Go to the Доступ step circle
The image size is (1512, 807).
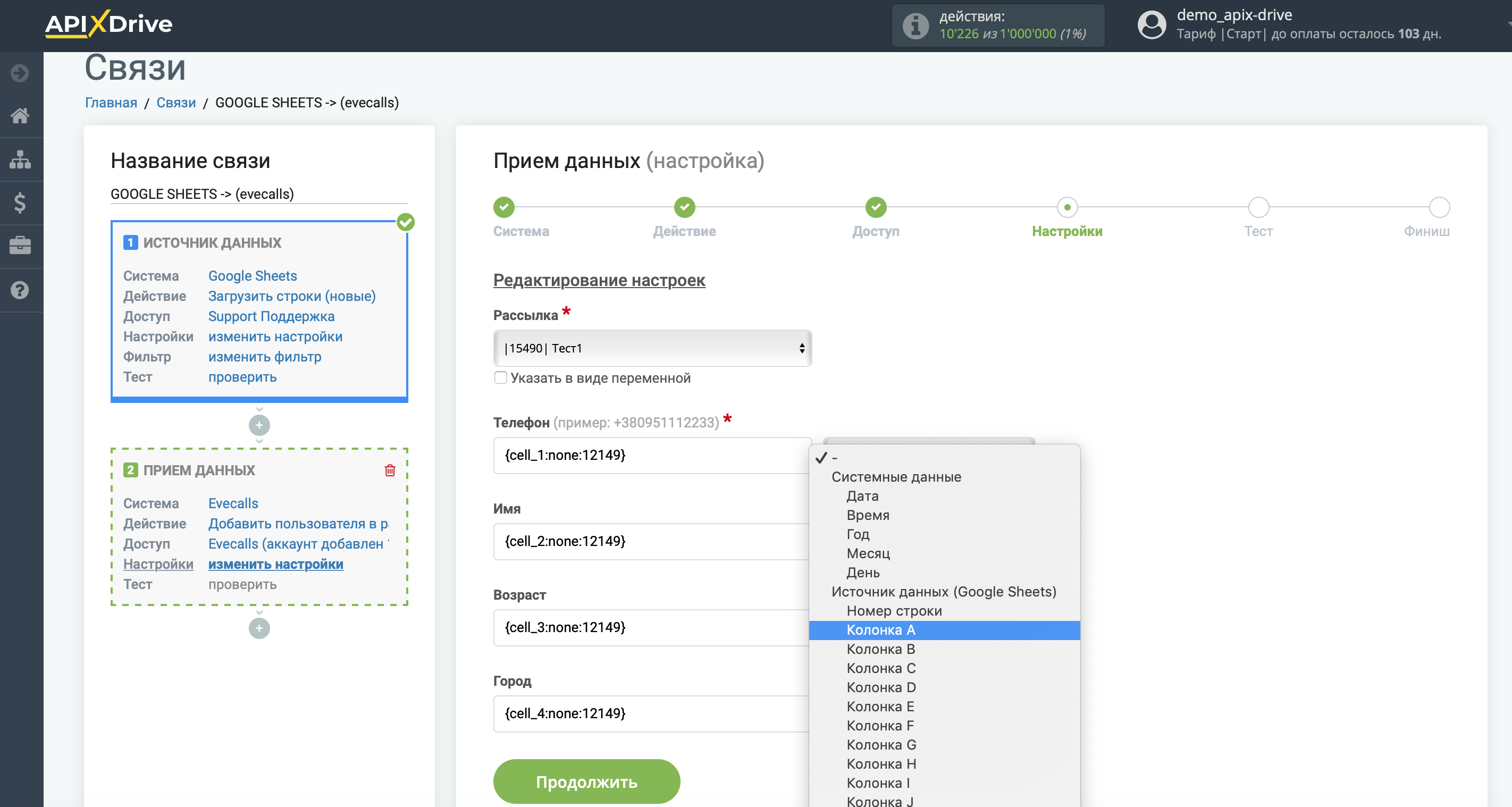point(876,207)
